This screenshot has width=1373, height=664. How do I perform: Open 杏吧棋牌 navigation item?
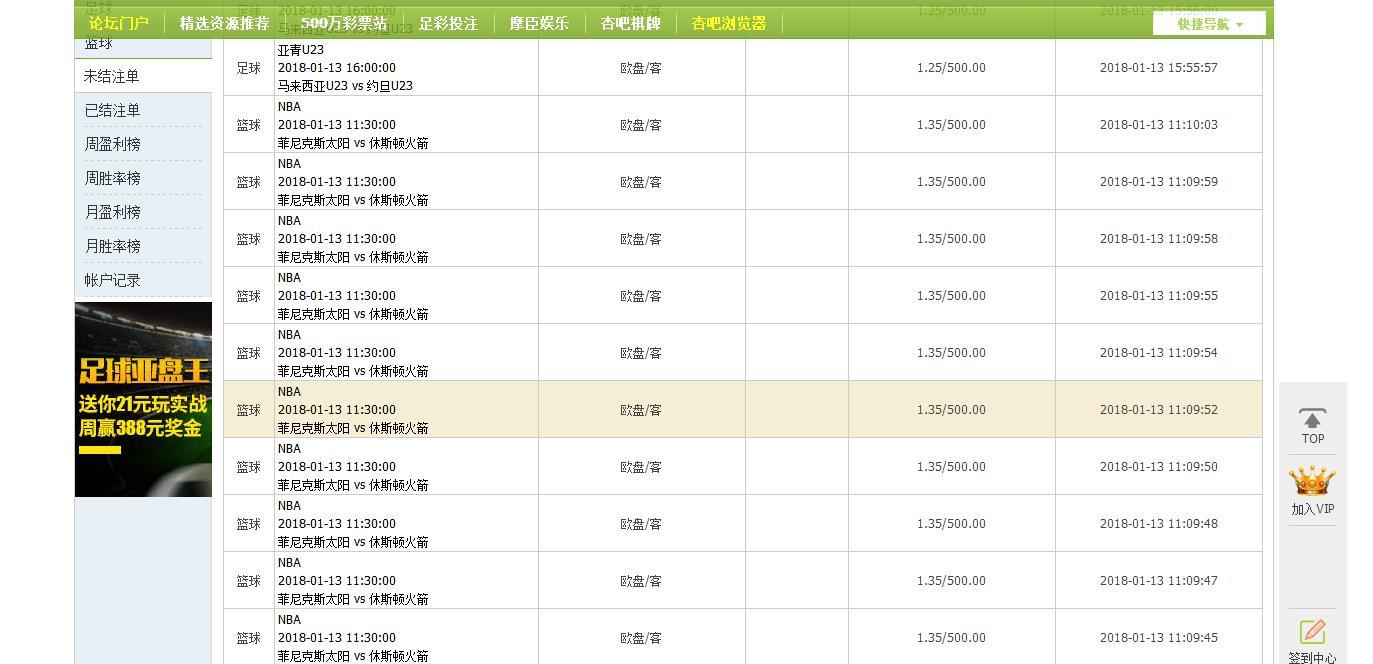(x=630, y=23)
